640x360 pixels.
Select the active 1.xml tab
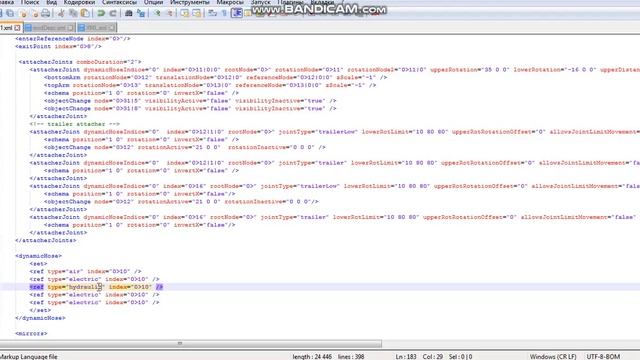click(x=7, y=28)
